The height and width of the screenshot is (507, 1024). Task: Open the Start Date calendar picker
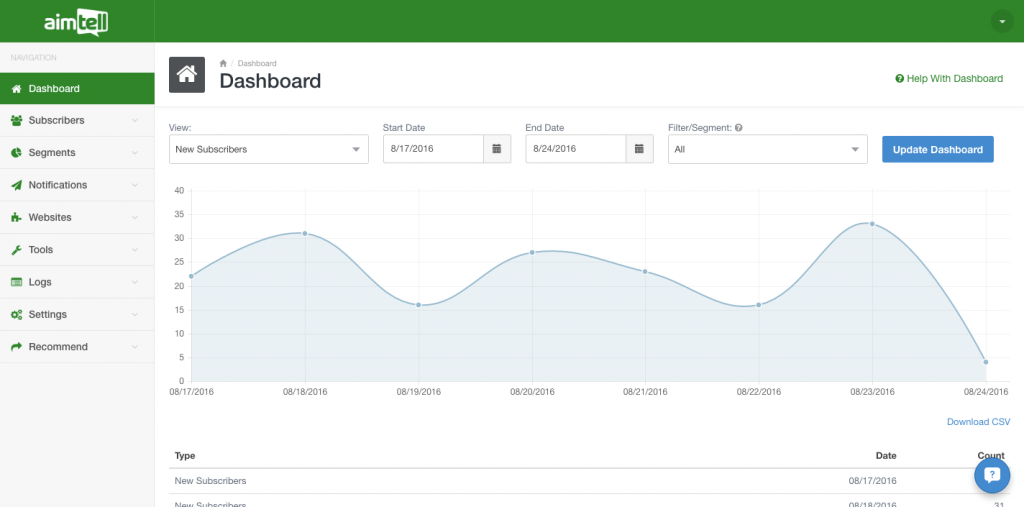(x=497, y=149)
